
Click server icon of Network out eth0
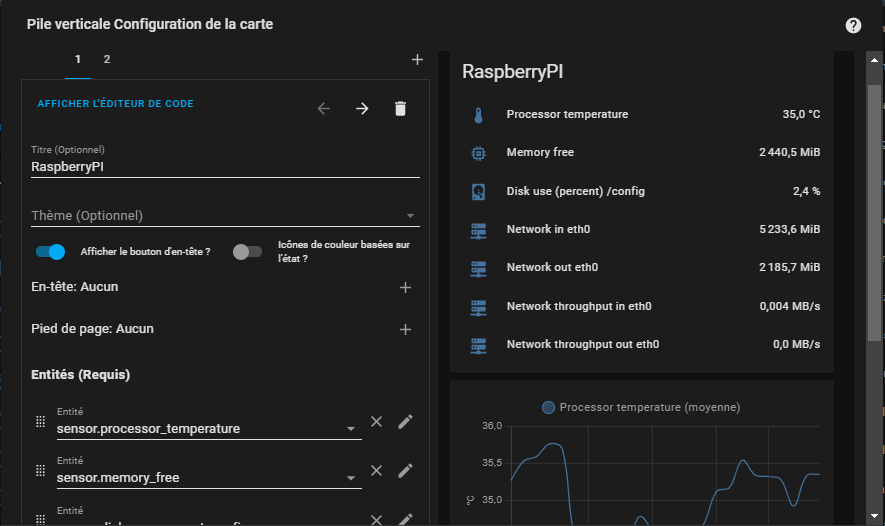pos(478,269)
